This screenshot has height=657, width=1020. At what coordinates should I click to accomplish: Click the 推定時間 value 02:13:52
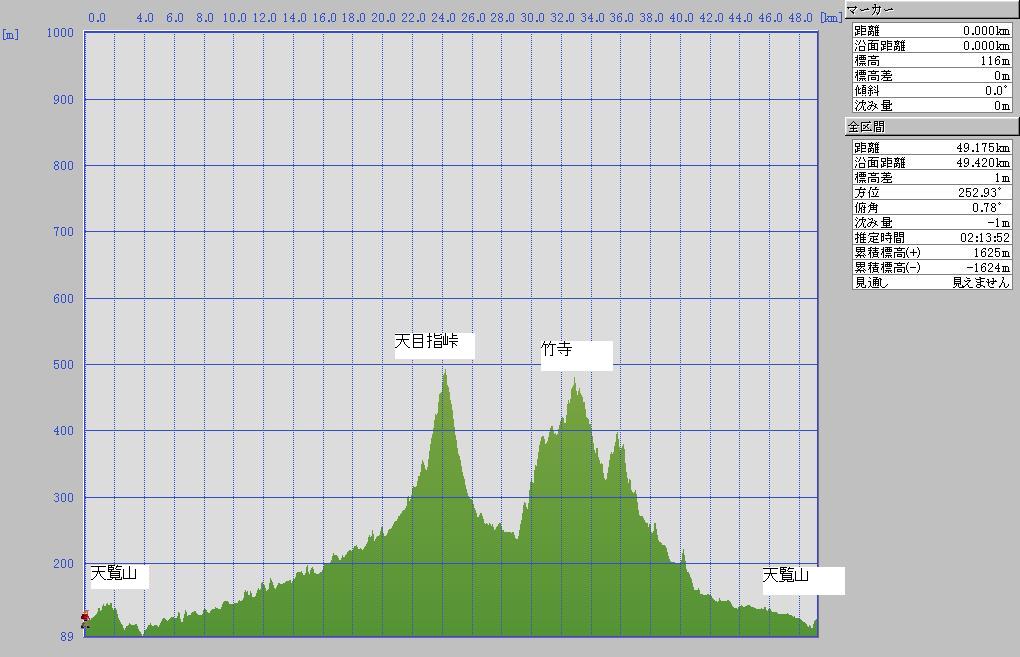tap(984, 238)
